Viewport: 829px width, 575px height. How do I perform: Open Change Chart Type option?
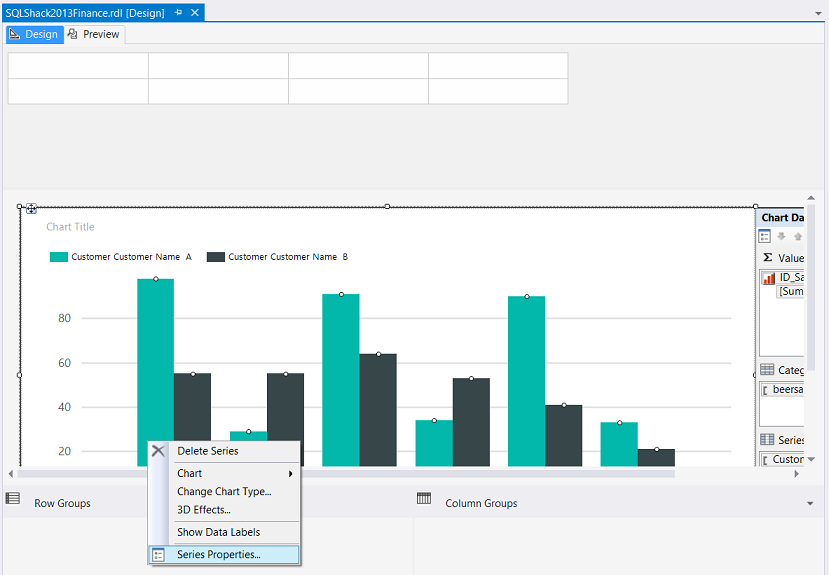pyautogui.click(x=224, y=491)
